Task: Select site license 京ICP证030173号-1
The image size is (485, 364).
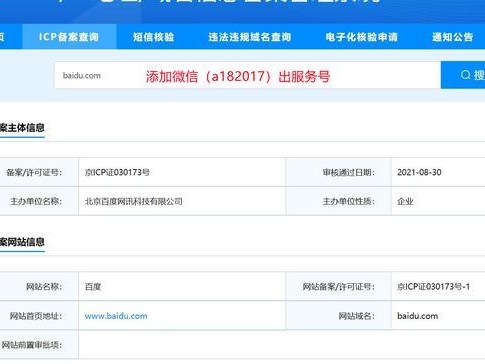Action: [433, 287]
